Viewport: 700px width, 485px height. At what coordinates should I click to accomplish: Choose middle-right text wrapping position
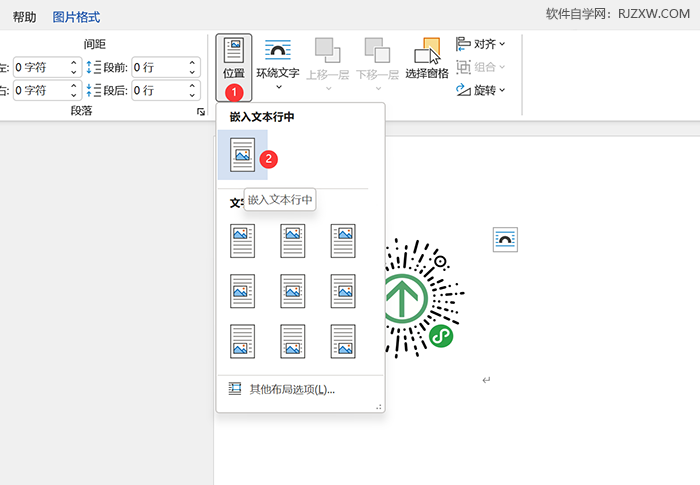[x=343, y=291]
